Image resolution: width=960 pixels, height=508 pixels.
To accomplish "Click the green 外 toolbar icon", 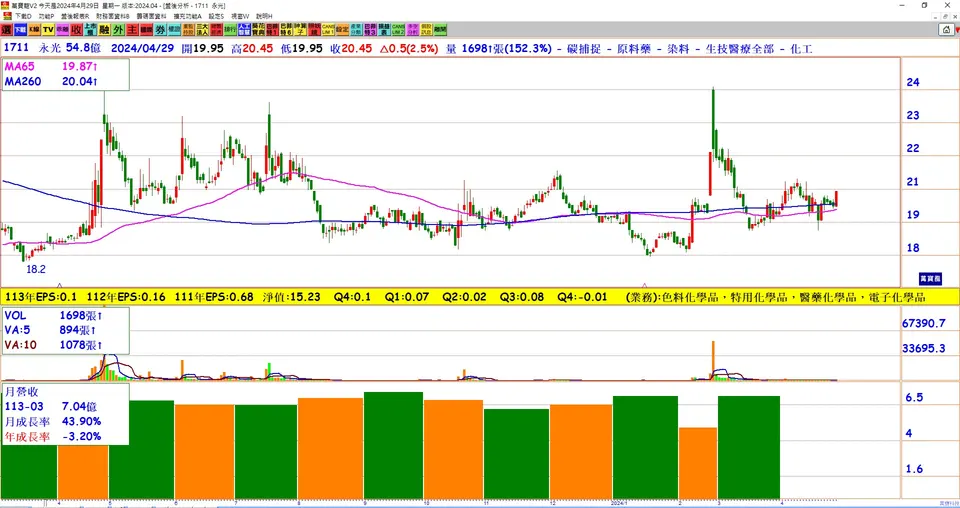I will click(118, 29).
